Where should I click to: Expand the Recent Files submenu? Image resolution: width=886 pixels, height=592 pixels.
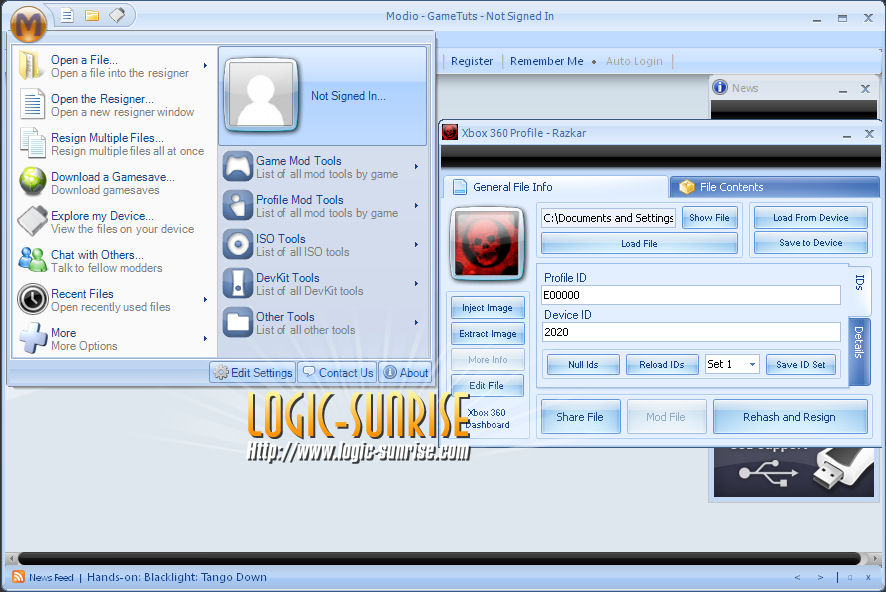pos(206,299)
